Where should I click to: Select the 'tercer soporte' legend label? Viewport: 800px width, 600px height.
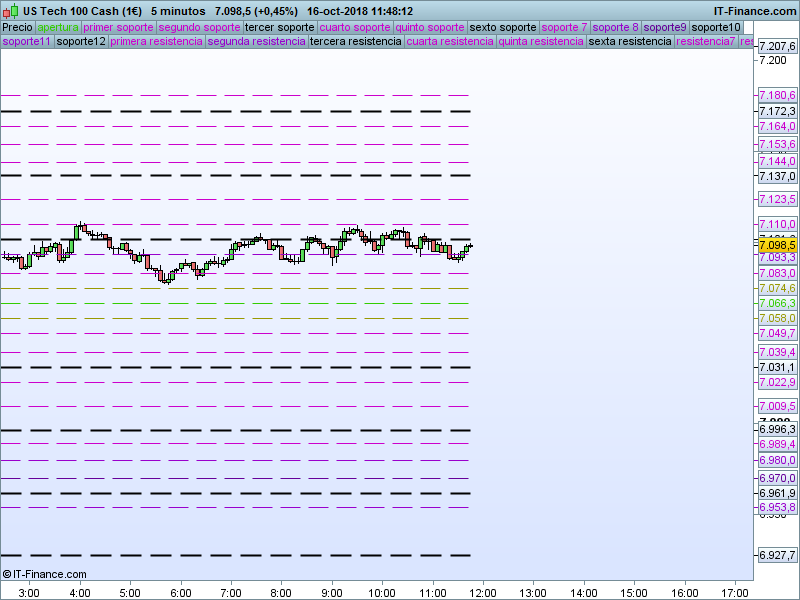tap(280, 28)
